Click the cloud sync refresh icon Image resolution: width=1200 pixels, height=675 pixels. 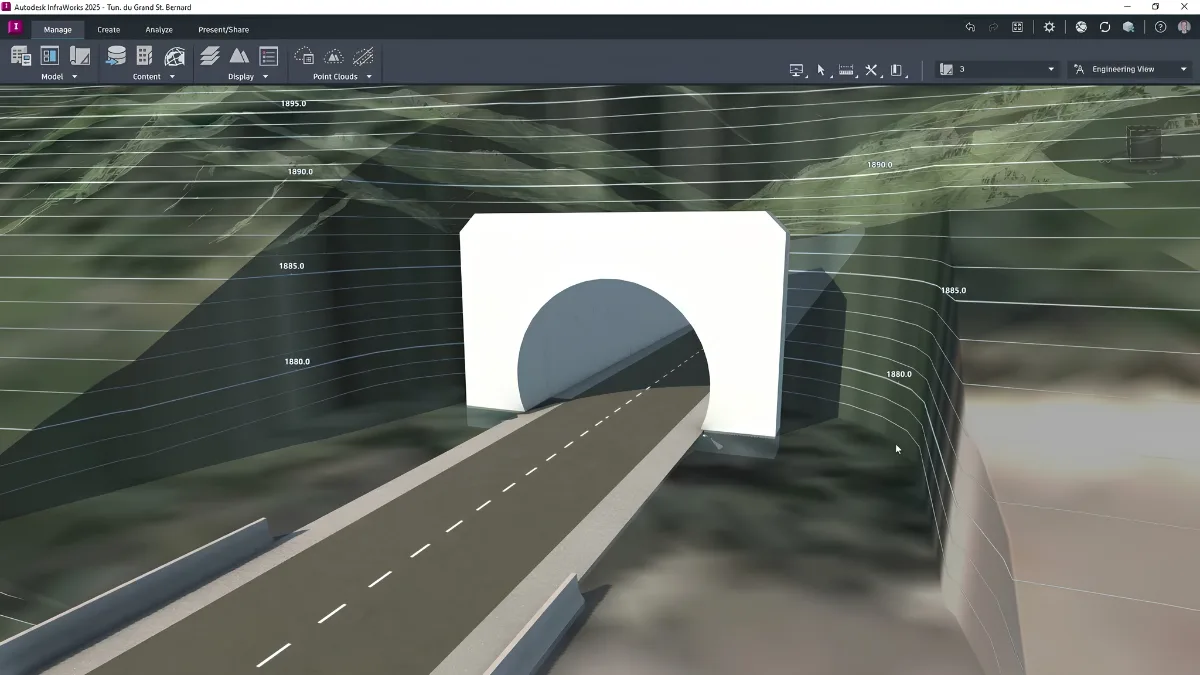(x=1105, y=27)
